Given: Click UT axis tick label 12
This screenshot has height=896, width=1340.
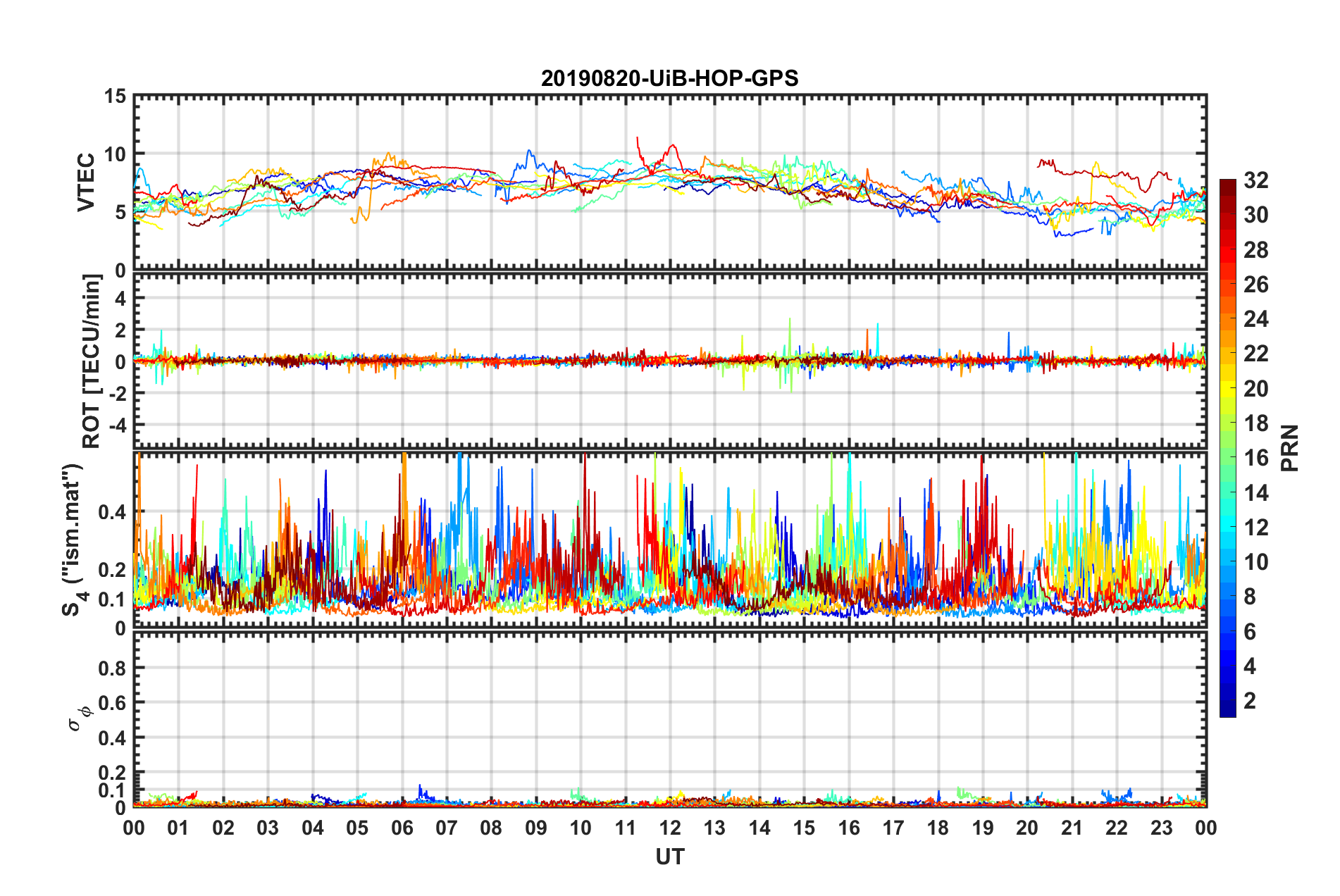Looking at the screenshot, I should pyautogui.click(x=670, y=828).
